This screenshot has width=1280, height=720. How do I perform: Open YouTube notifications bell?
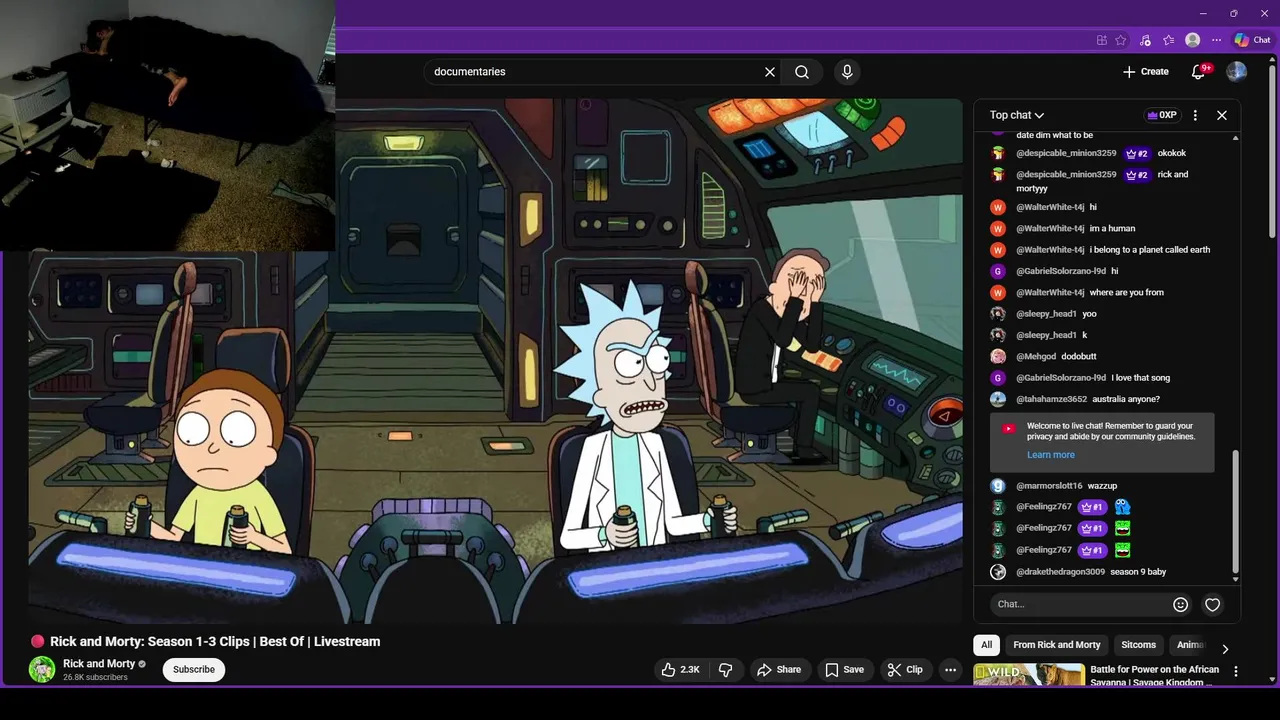tap(1199, 72)
